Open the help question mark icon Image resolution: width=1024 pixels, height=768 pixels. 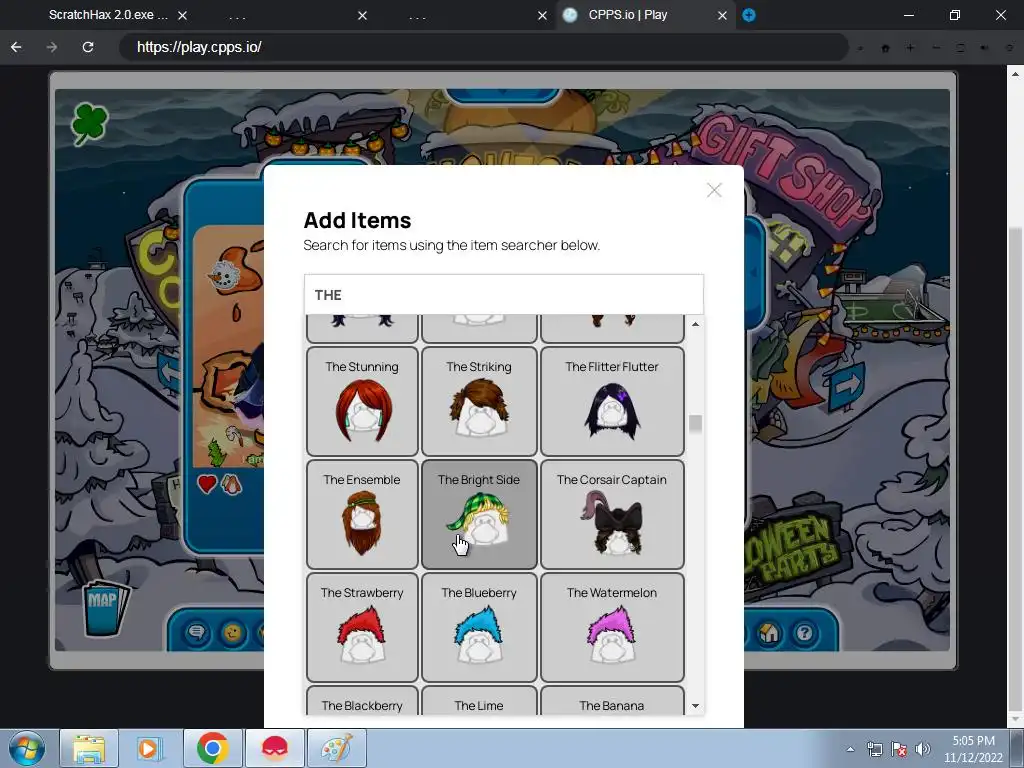click(805, 632)
